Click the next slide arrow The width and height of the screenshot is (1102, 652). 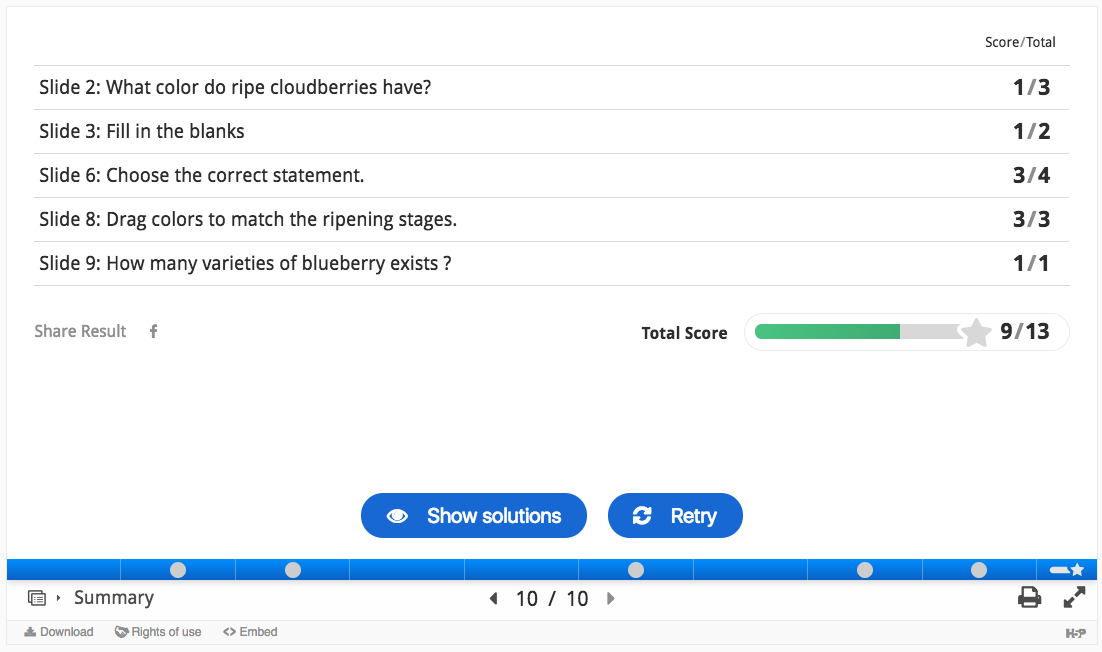[x=611, y=599]
